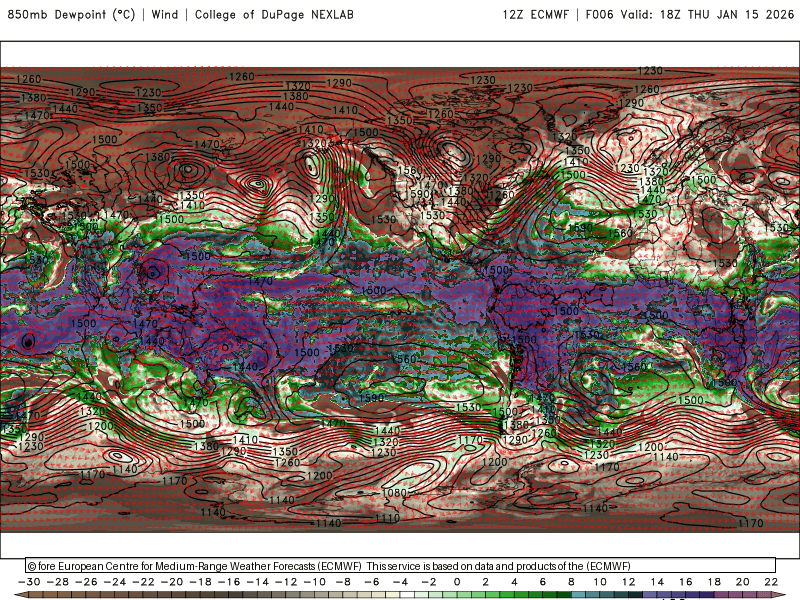Click the -26 value on the color scale

[86, 582]
